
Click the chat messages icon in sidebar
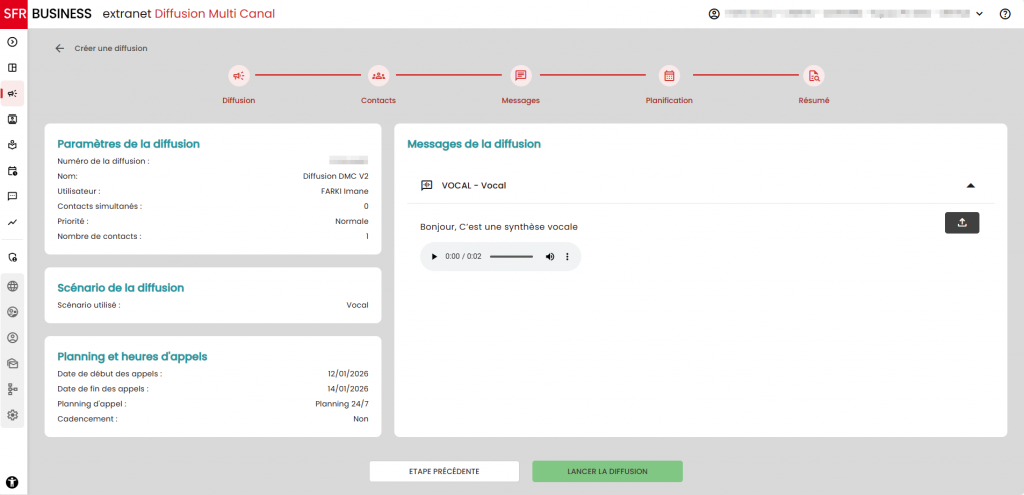pyautogui.click(x=12, y=196)
